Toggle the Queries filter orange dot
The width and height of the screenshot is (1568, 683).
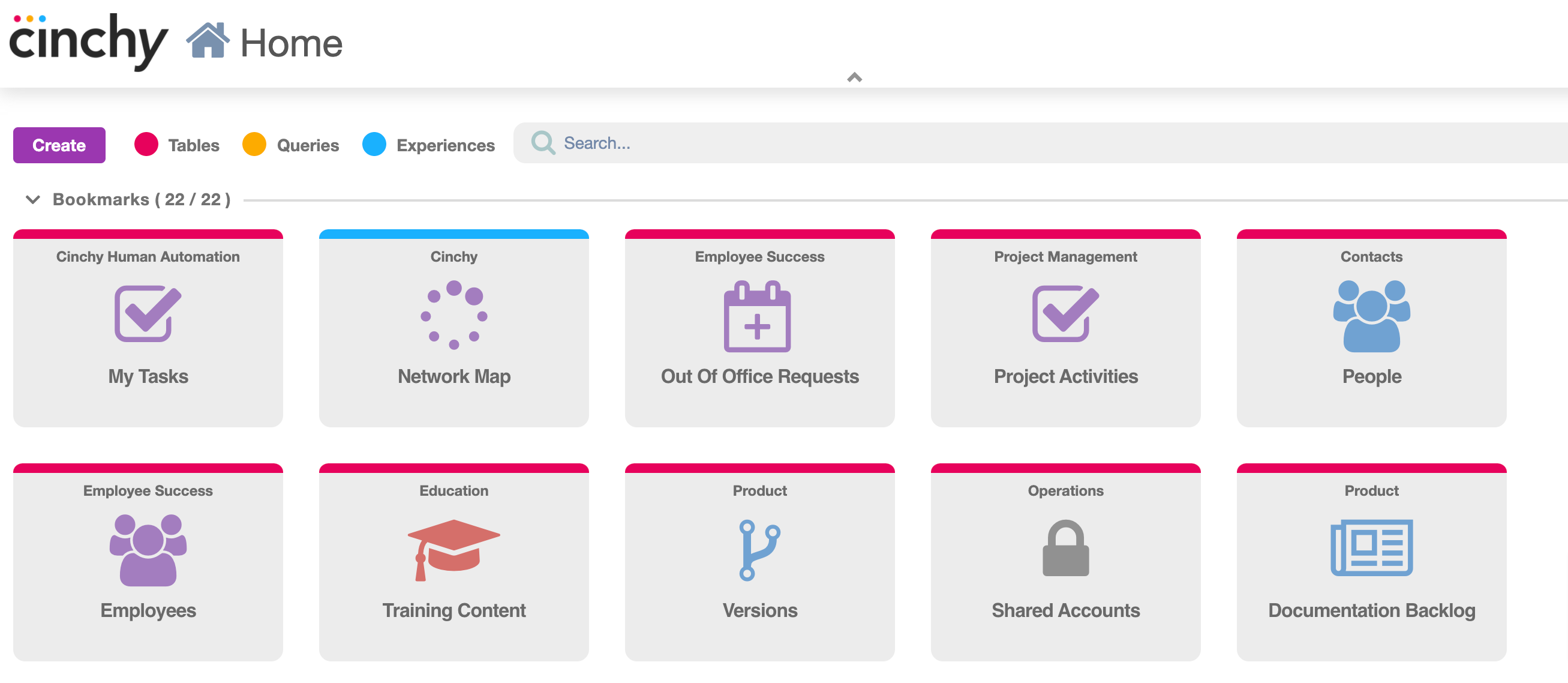[x=254, y=145]
